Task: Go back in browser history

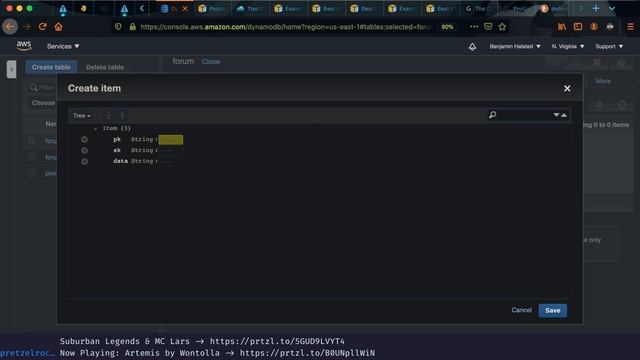Action: 10,27
